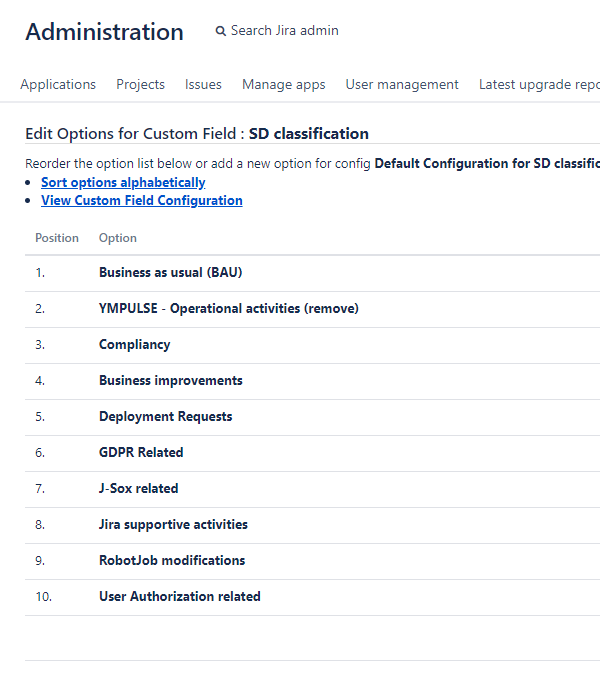Viewport: 600px width, 674px height.
Task: Click the Option column header
Action: pyautogui.click(x=118, y=238)
